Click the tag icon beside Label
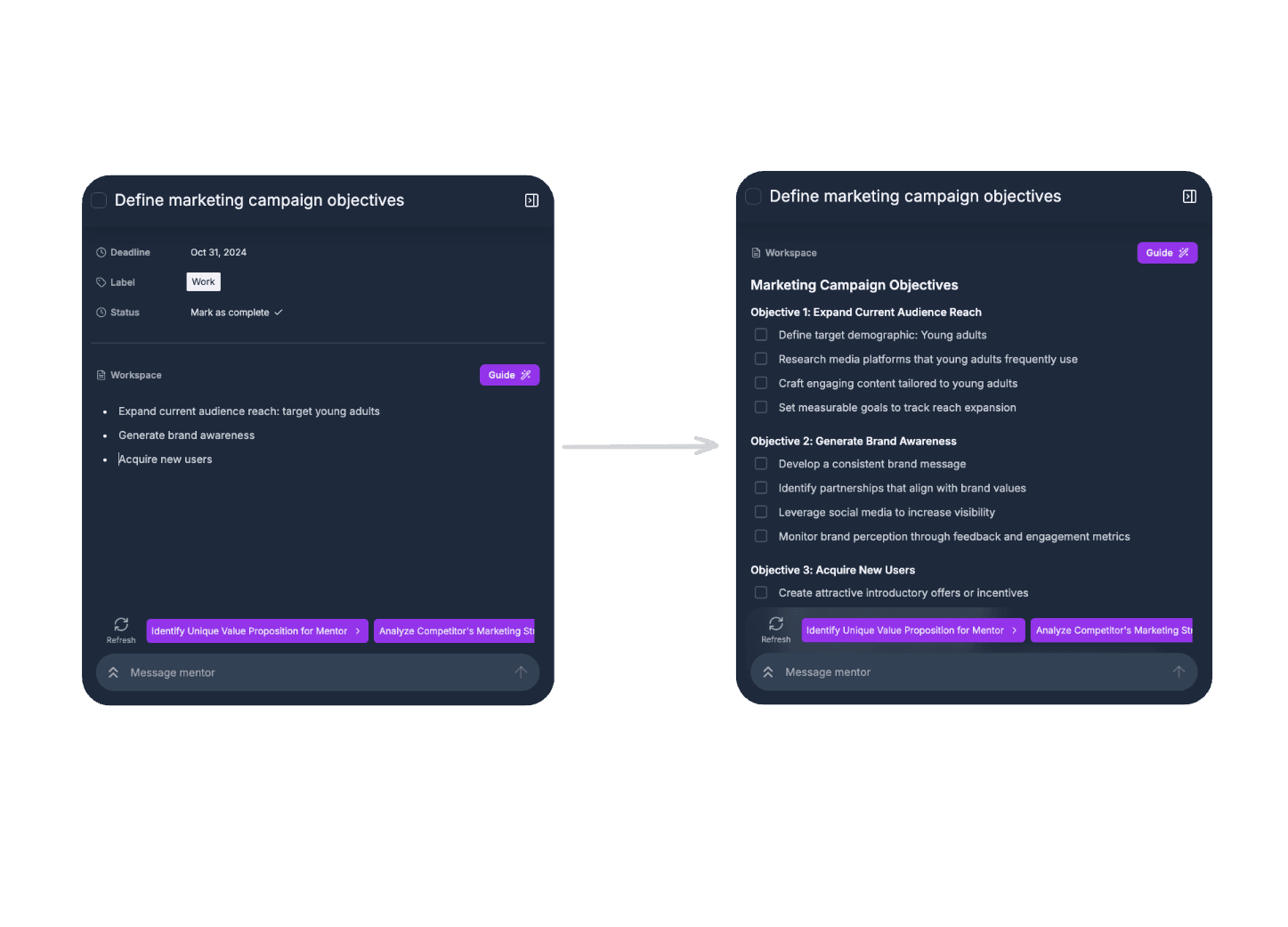Image resolution: width=1288 pixels, height=927 pixels. pyautogui.click(x=100, y=281)
